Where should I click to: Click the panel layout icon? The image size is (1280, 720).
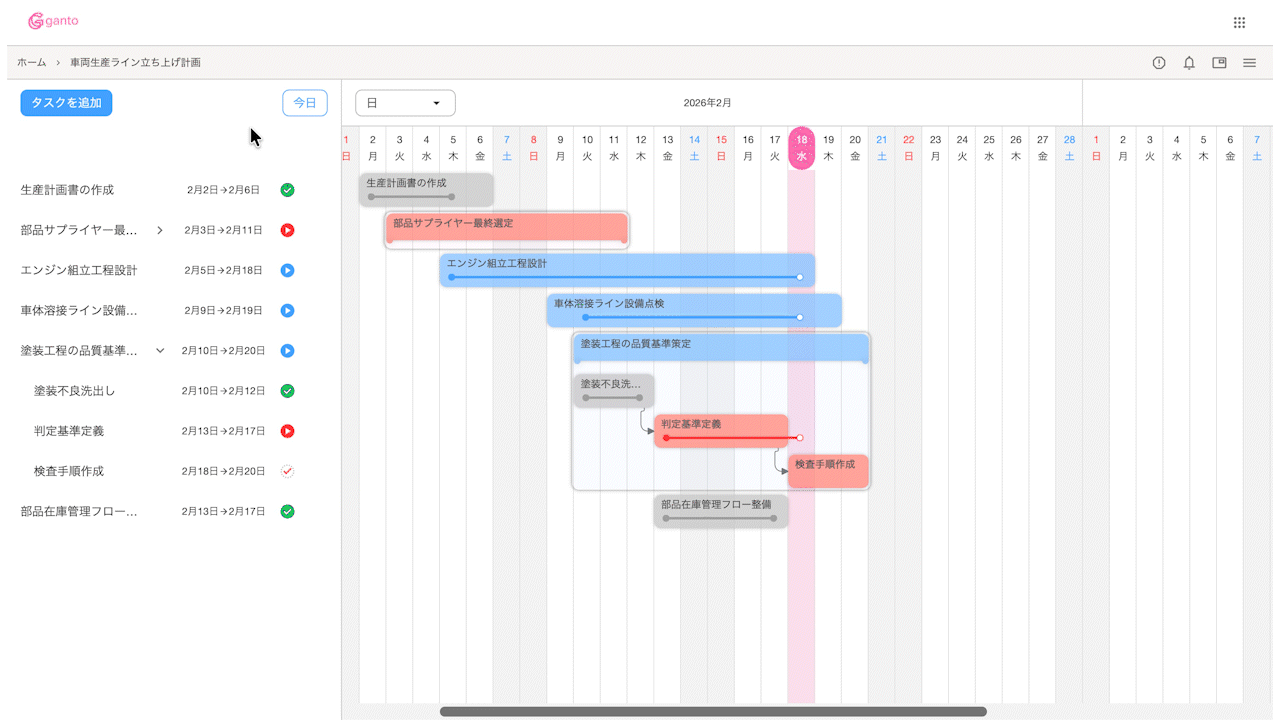[1219, 63]
